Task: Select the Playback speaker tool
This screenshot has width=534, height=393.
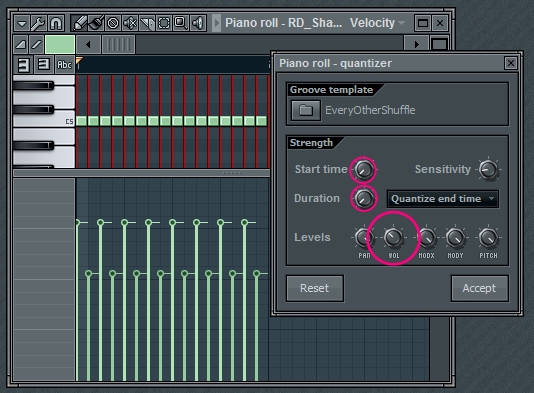Action: (198, 23)
